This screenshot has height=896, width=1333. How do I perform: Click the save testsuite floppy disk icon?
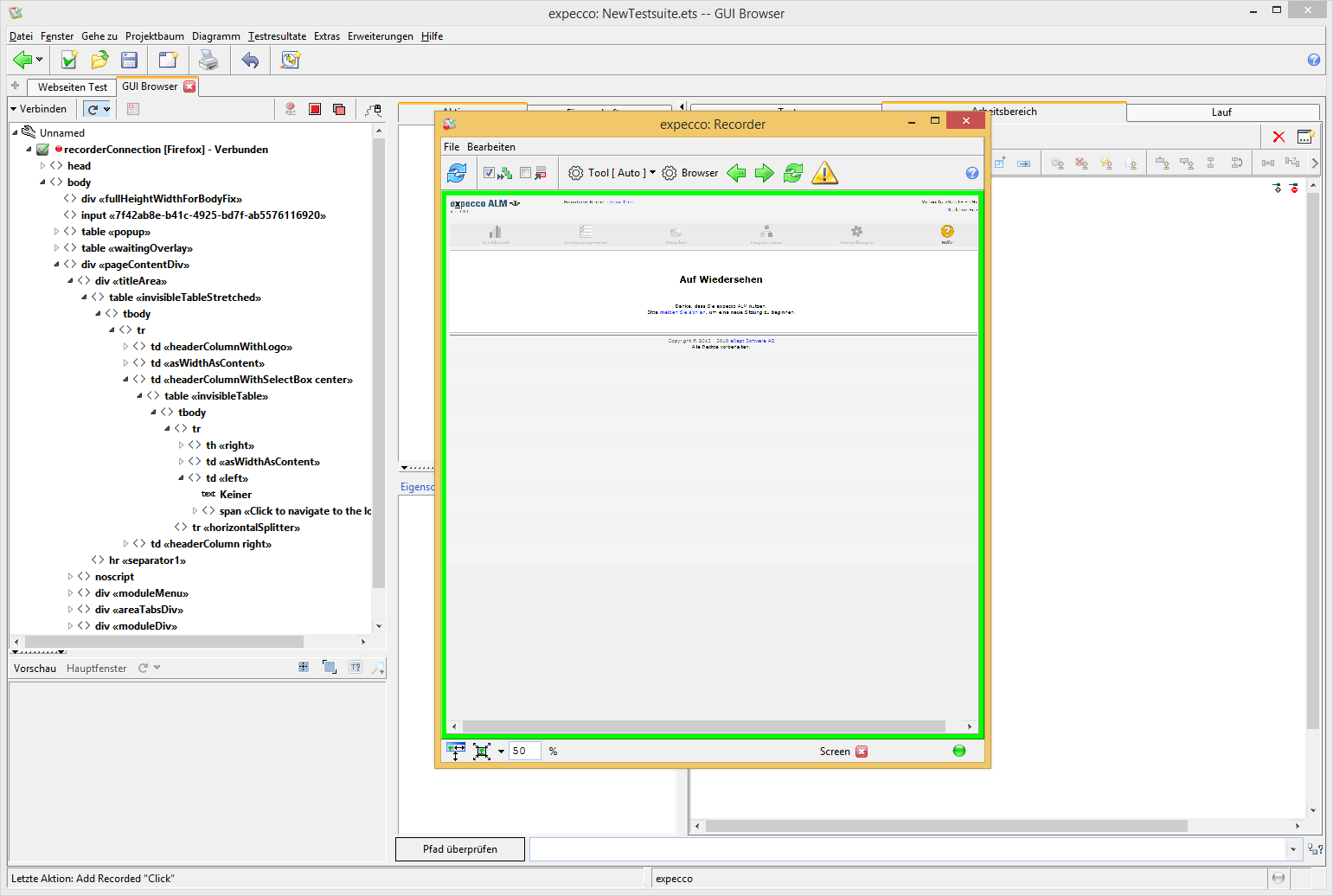point(130,60)
